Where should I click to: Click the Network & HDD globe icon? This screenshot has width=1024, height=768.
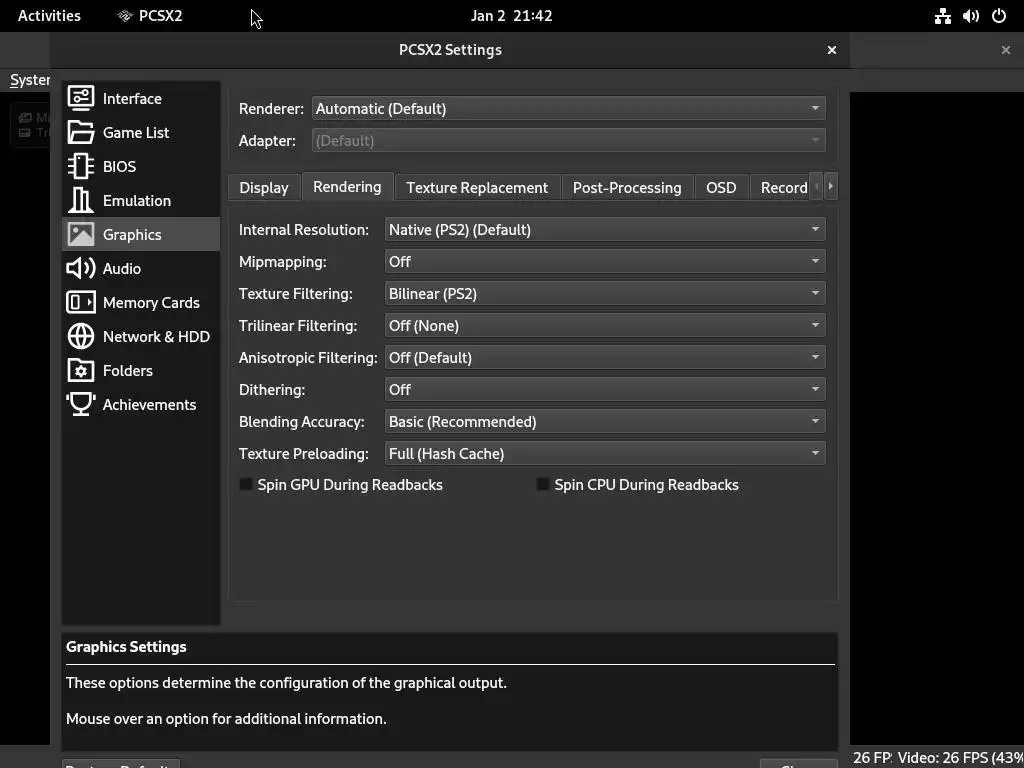tap(81, 336)
